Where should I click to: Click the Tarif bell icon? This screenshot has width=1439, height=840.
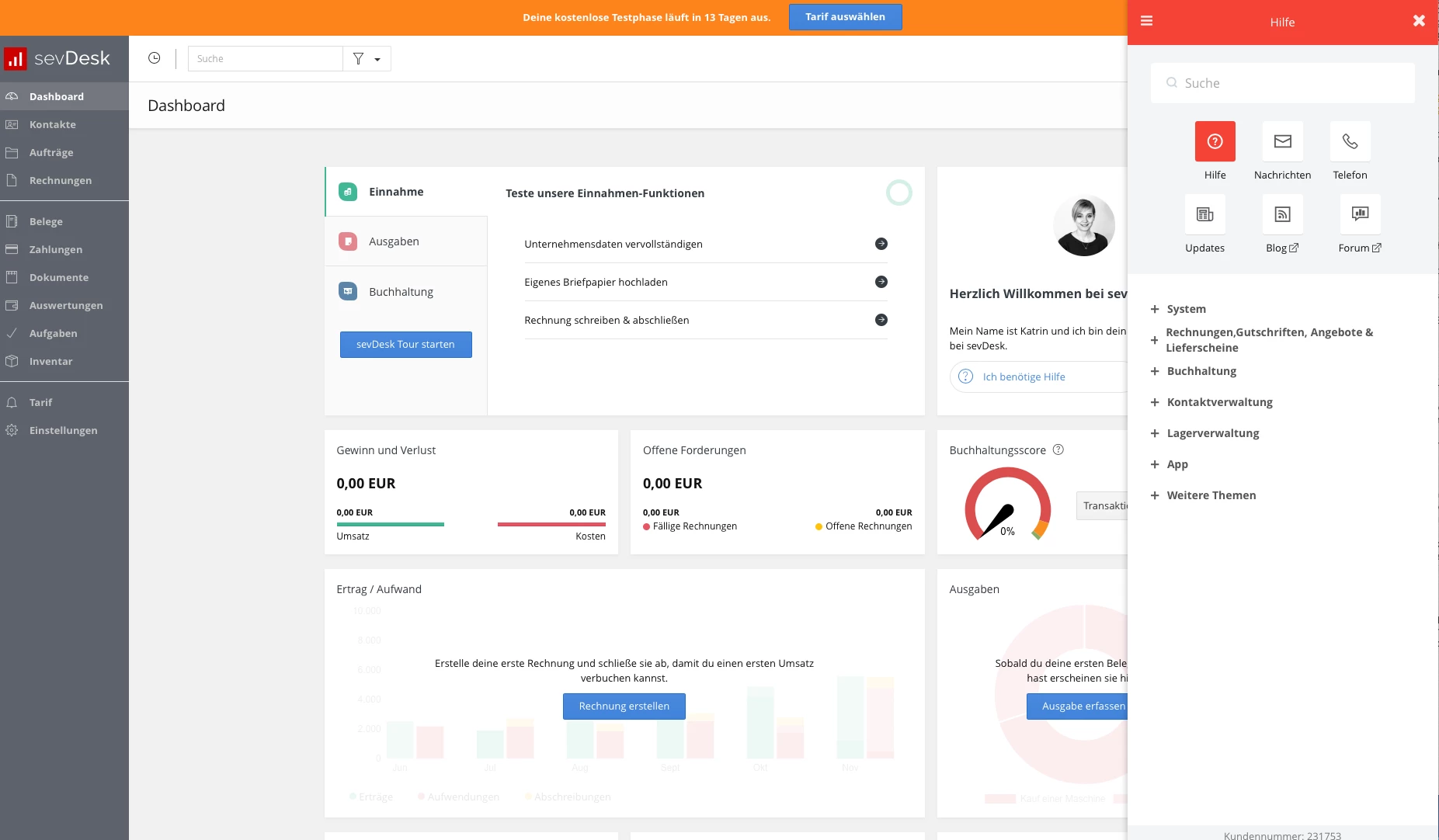click(12, 402)
